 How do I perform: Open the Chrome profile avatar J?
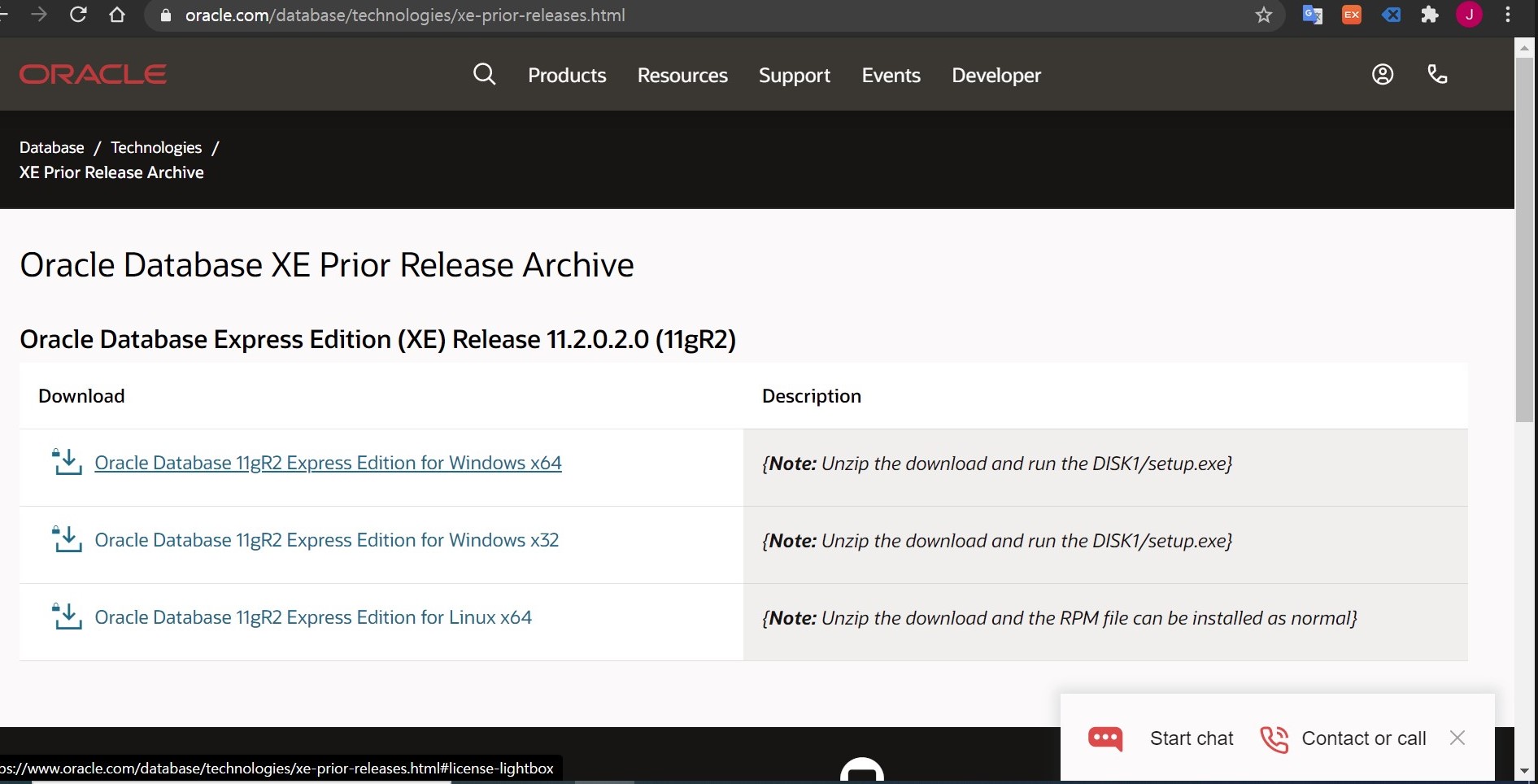pos(1469,15)
